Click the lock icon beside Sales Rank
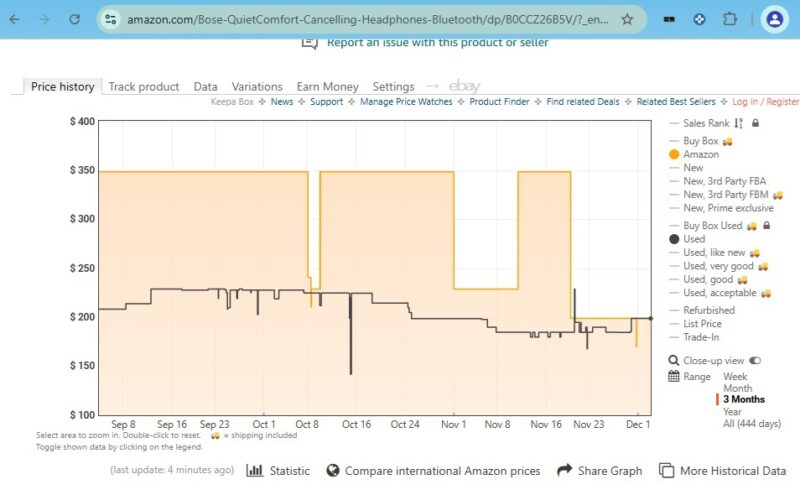 click(756, 123)
